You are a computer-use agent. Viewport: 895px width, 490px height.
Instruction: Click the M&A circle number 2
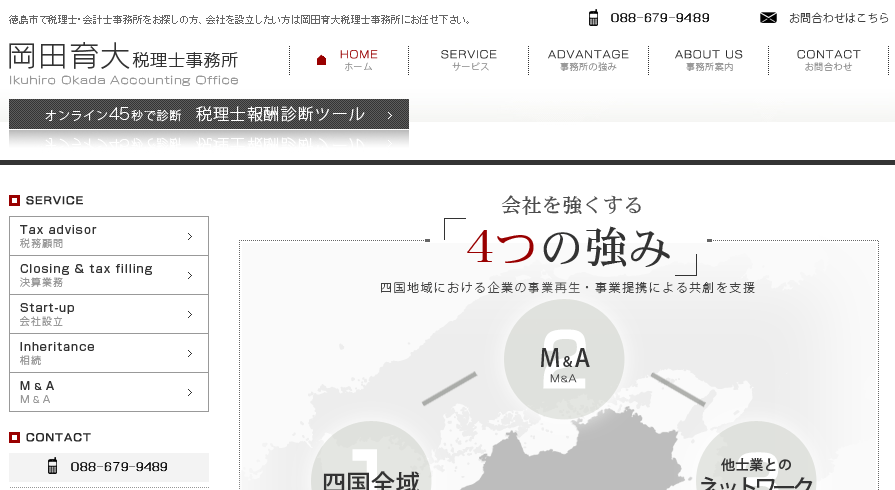point(564,359)
